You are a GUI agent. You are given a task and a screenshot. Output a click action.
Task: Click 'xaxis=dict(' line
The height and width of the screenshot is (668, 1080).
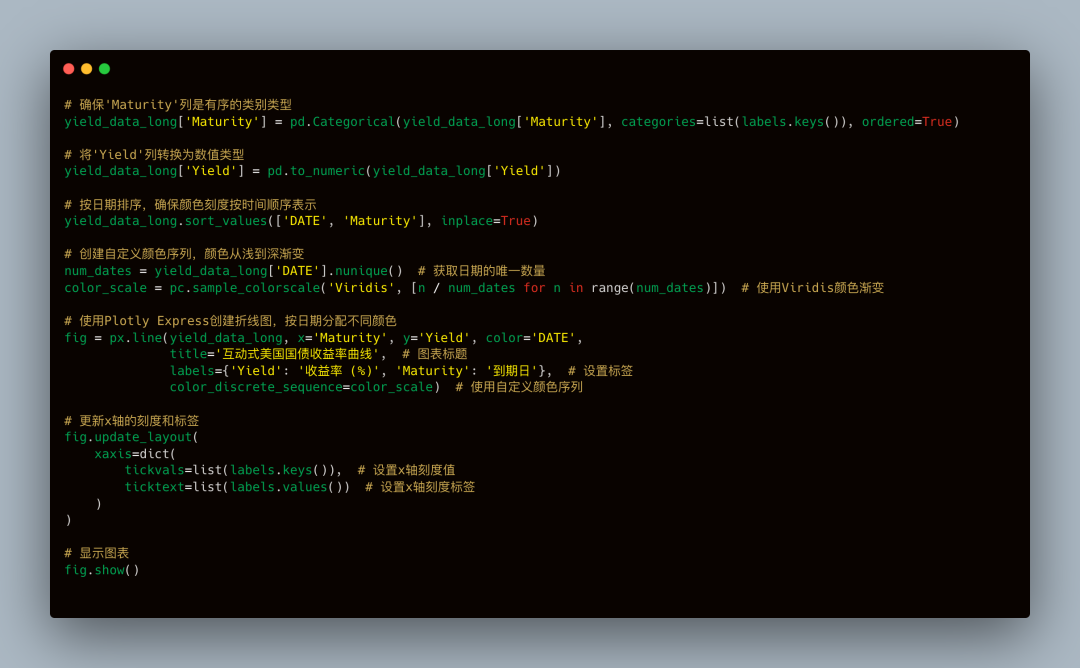tap(135, 454)
